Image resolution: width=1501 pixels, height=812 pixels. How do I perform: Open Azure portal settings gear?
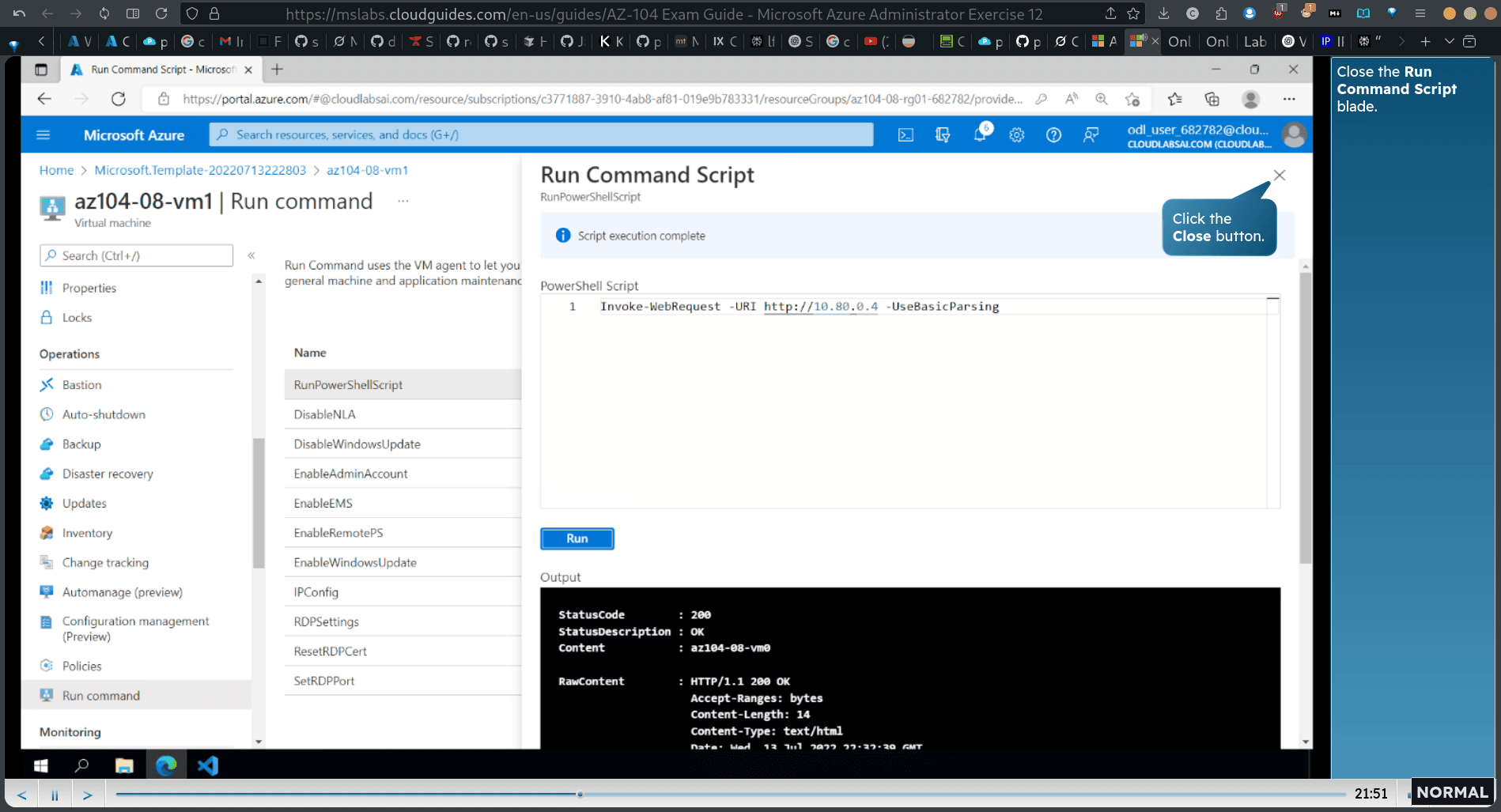coord(1017,135)
